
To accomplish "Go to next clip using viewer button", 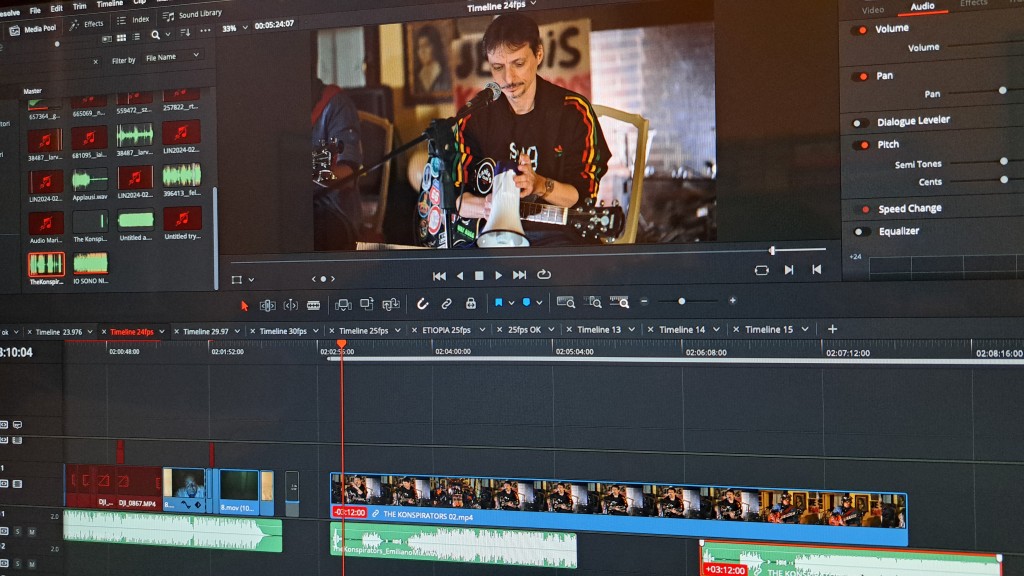I will click(x=789, y=270).
